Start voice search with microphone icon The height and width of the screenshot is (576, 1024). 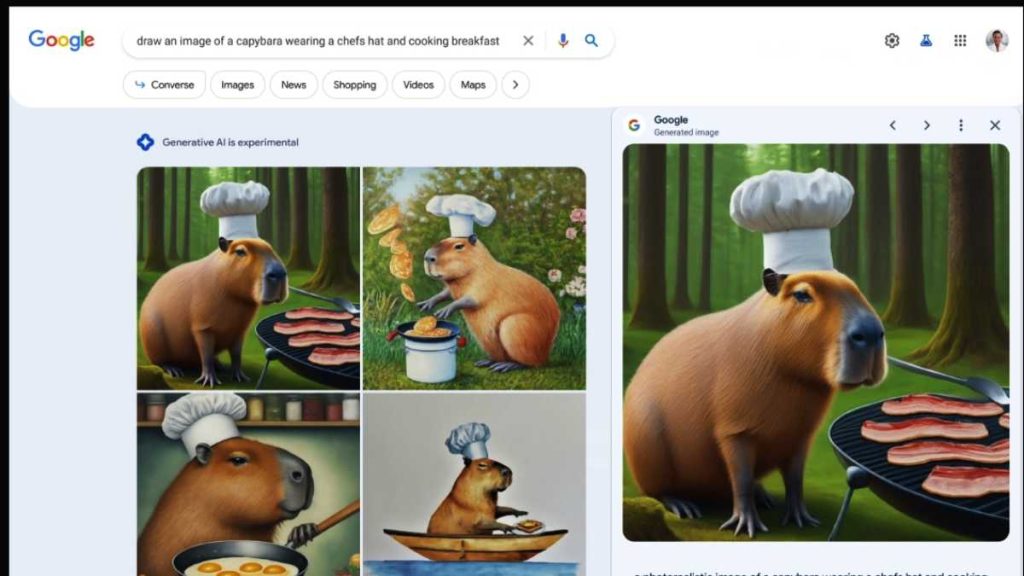[x=563, y=41]
